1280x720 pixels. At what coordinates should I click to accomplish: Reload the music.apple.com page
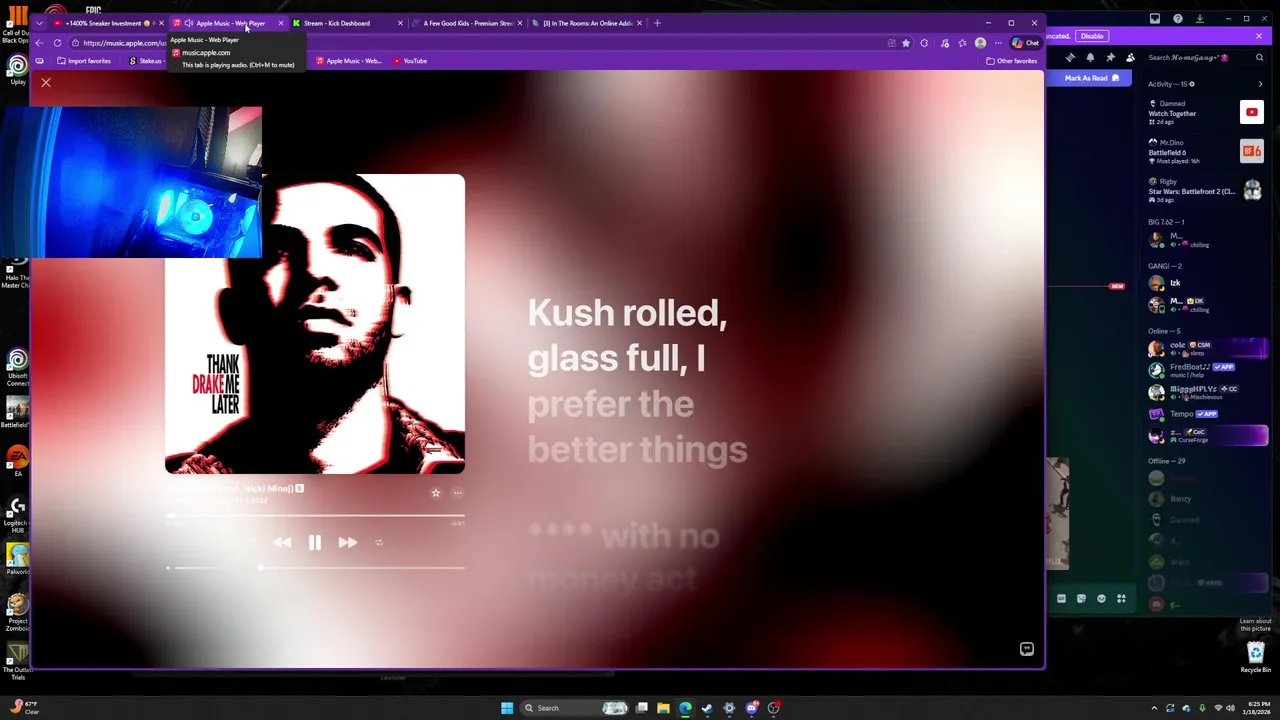coord(58,43)
